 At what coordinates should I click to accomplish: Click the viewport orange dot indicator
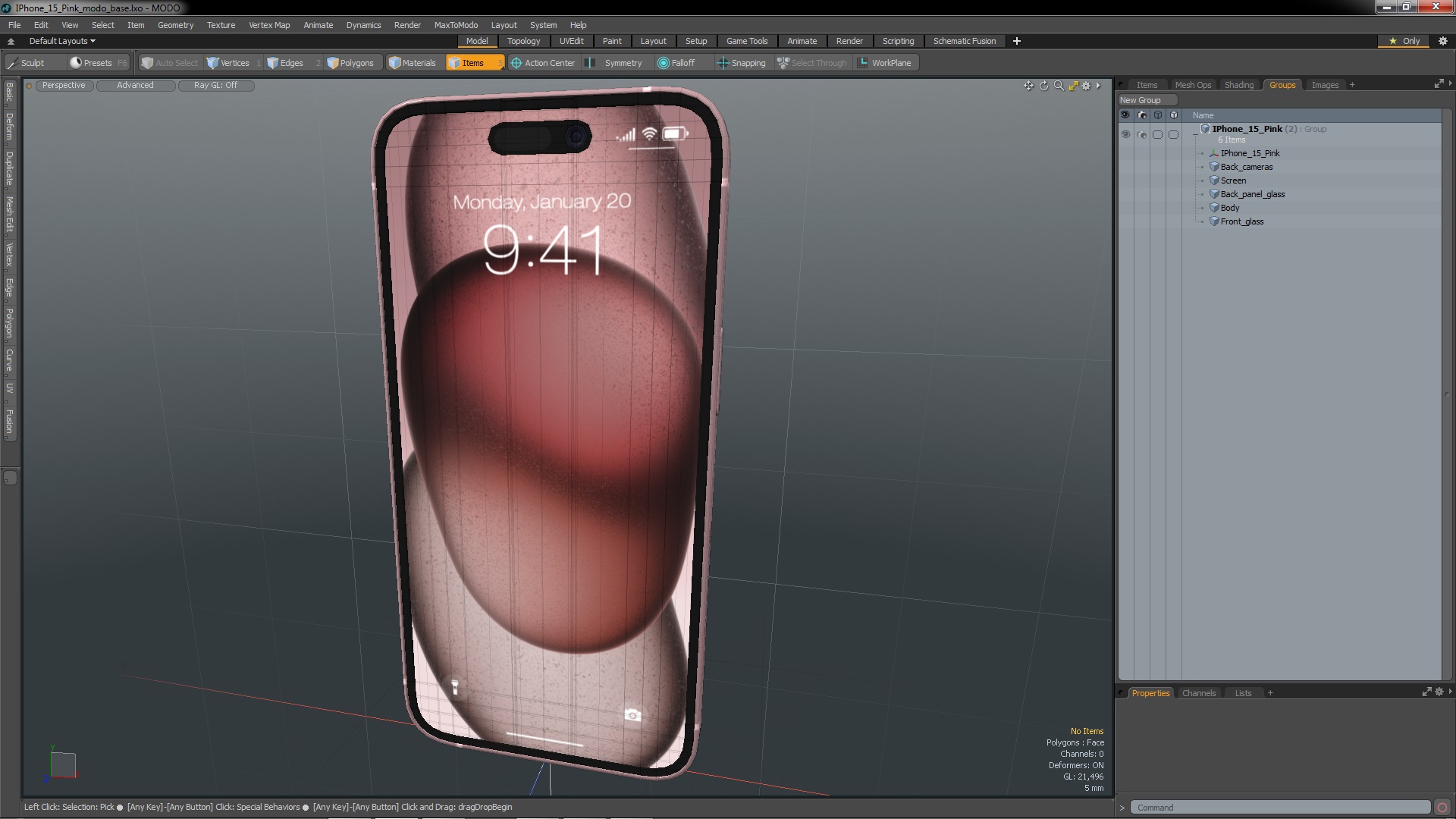click(29, 86)
